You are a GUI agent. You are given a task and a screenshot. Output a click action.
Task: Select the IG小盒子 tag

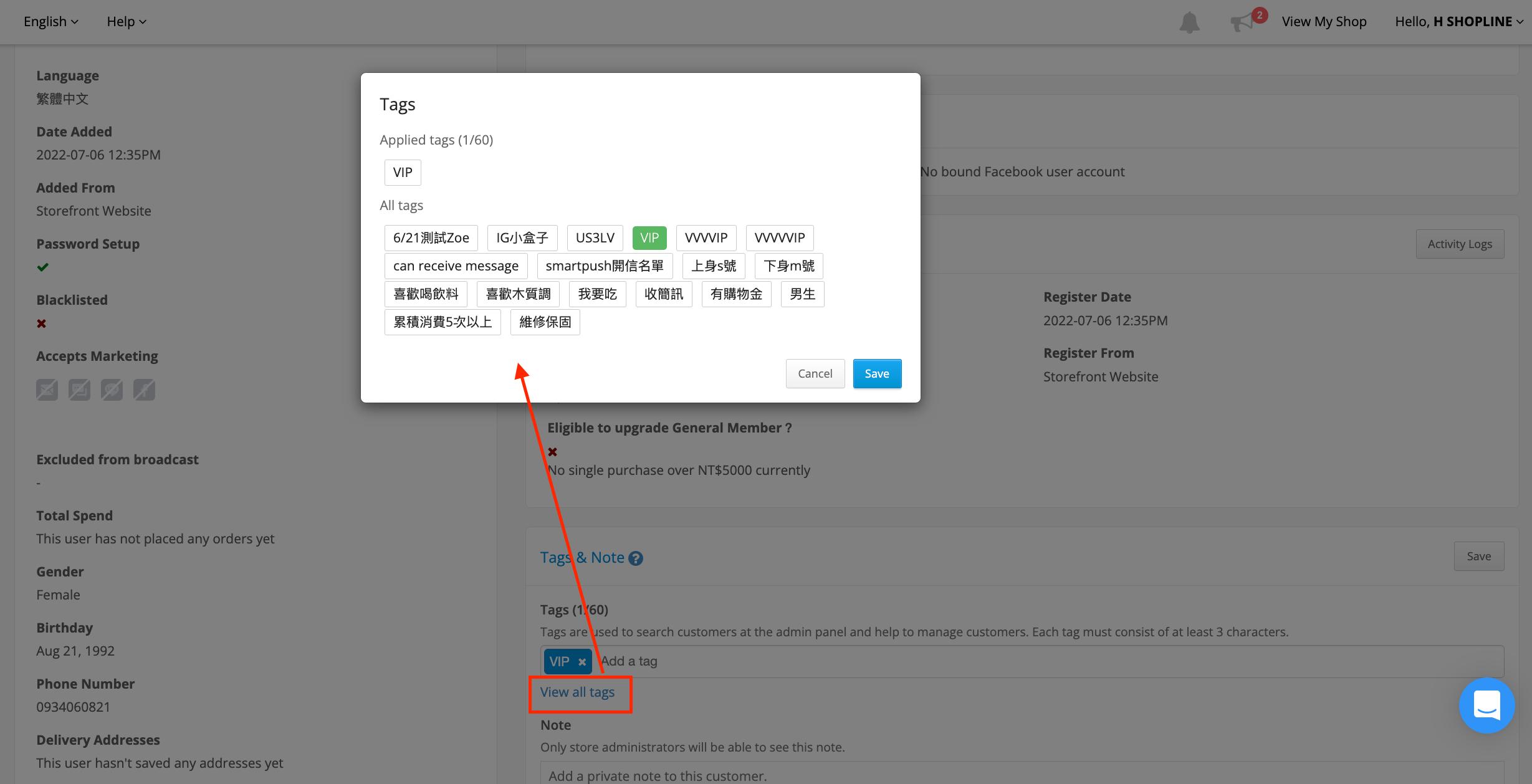pos(522,237)
